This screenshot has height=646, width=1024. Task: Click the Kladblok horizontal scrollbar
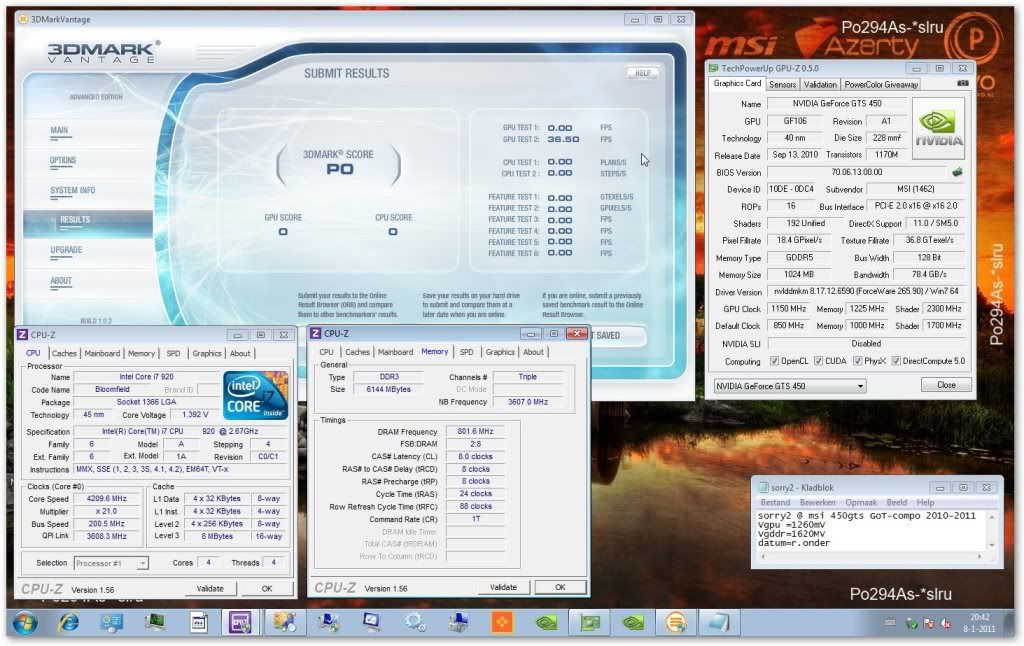[x=871, y=557]
